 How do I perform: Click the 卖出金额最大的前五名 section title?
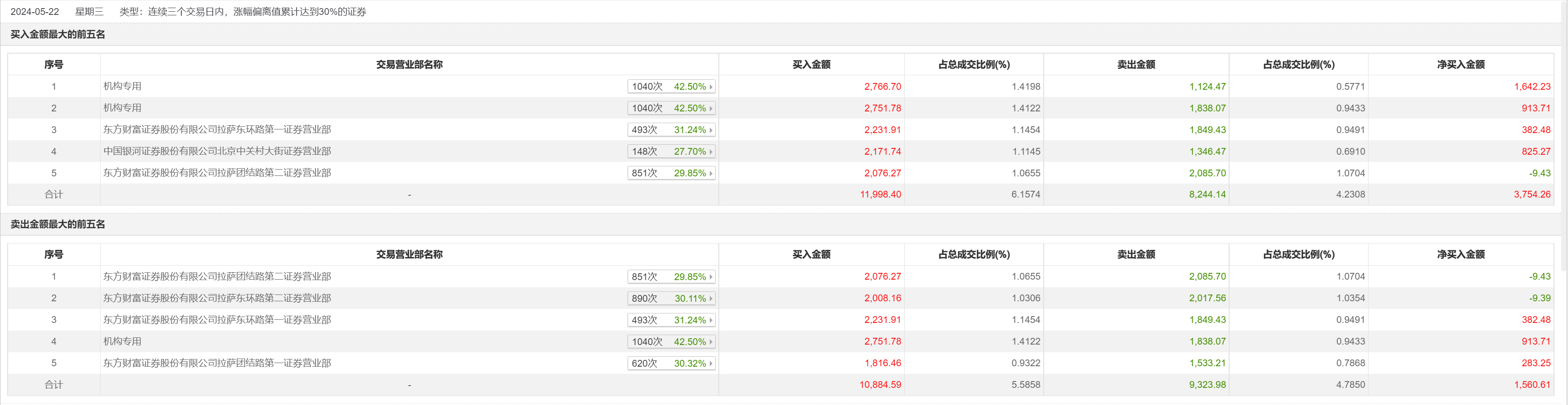point(58,225)
